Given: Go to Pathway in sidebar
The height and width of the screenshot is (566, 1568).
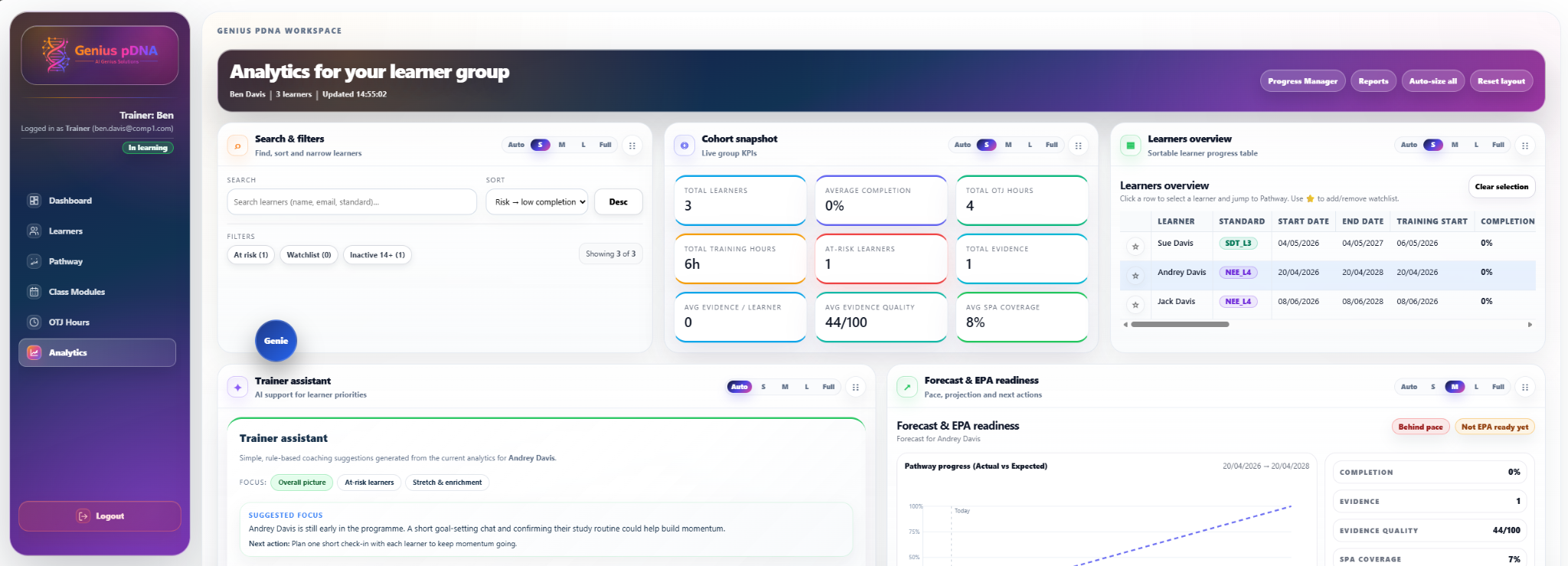Looking at the screenshot, I should pyautogui.click(x=97, y=261).
